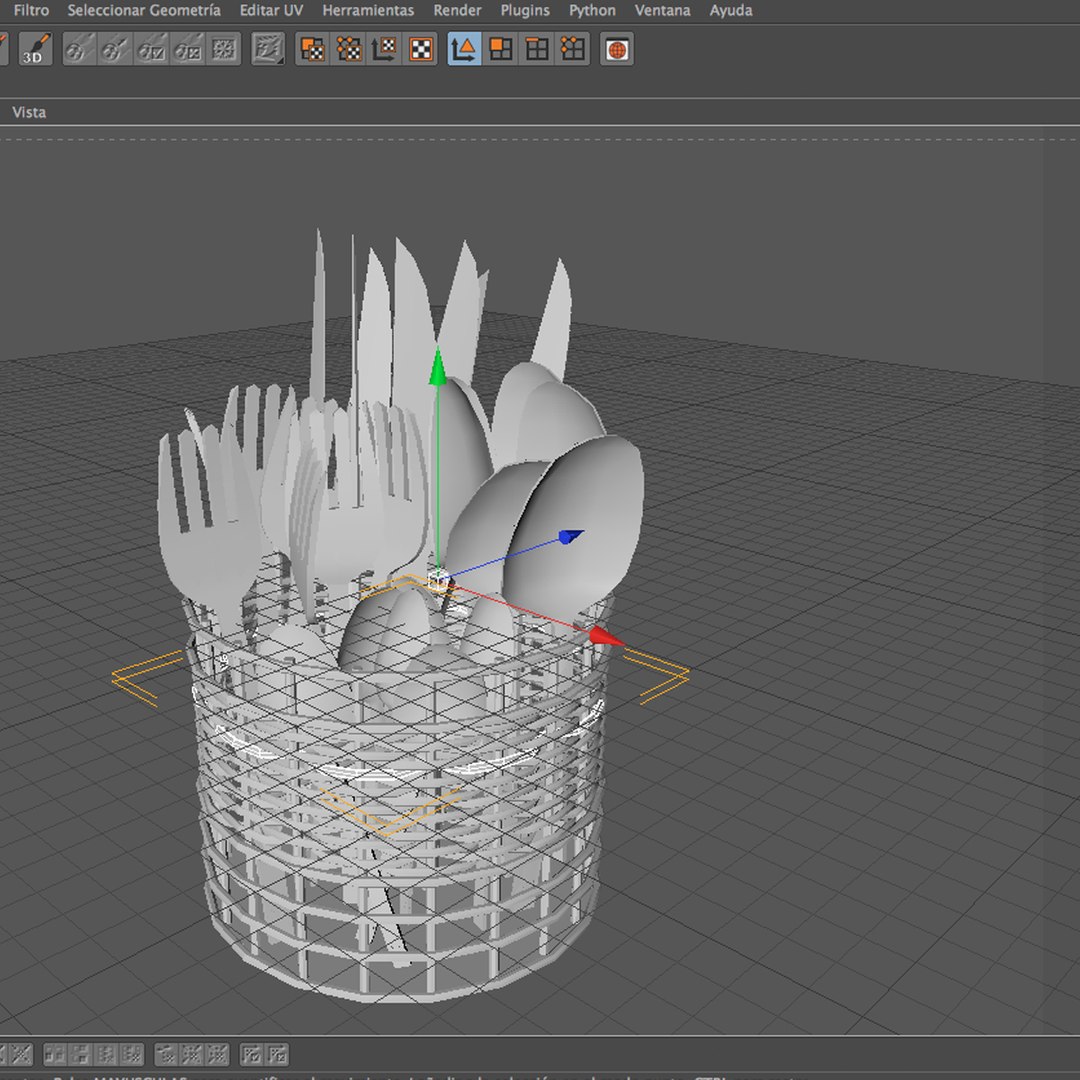Click the orange globe render icon

[x=617, y=49]
